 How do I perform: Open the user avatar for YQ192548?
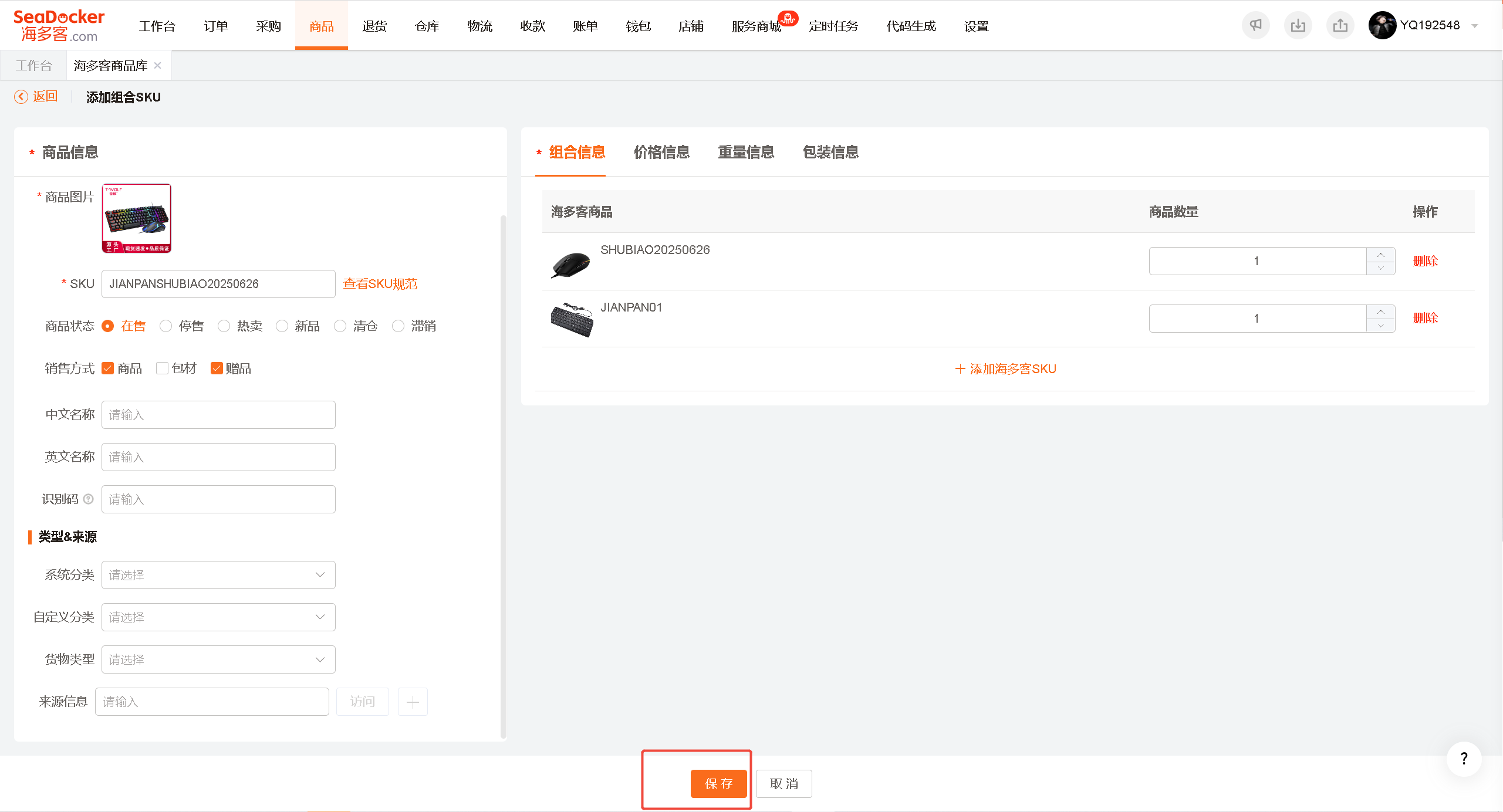click(x=1382, y=26)
